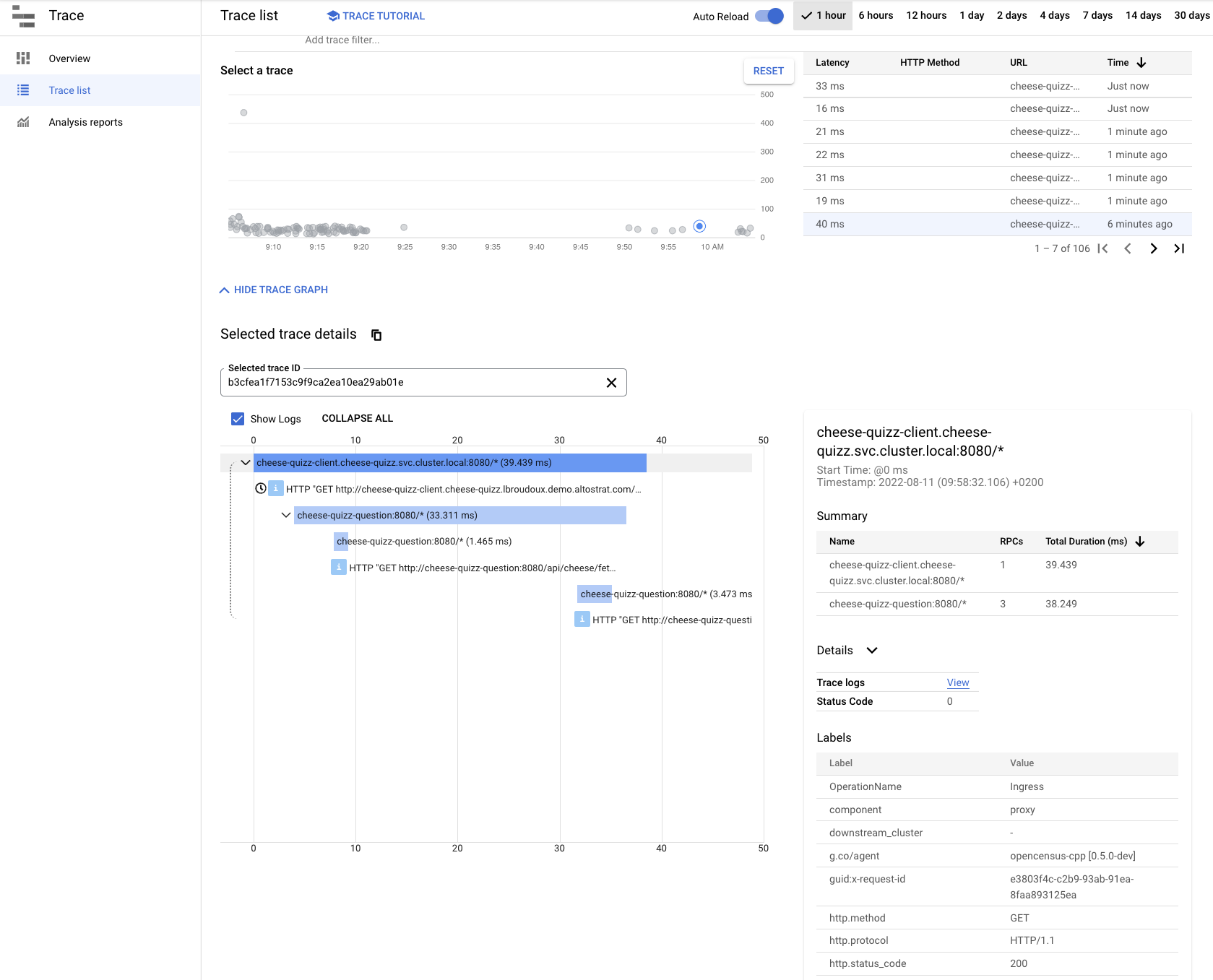Toggle the Auto Reload switch
This screenshot has height=980, width=1213.
pyautogui.click(x=769, y=16)
